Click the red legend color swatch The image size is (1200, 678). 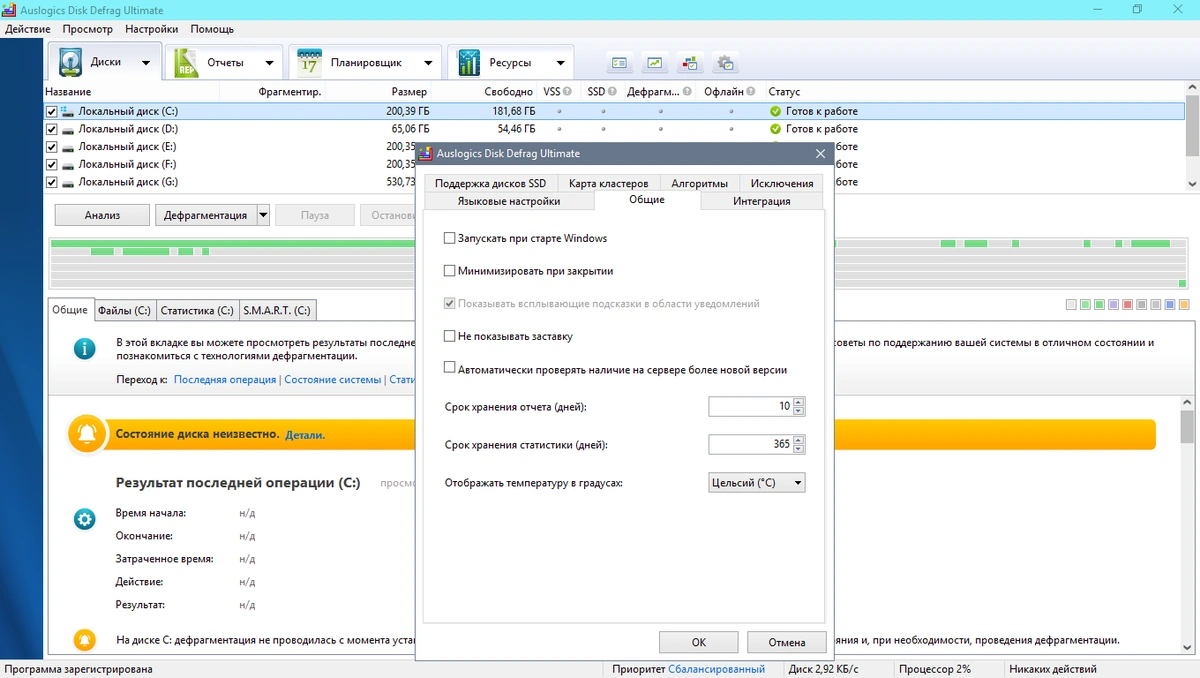tap(1128, 305)
